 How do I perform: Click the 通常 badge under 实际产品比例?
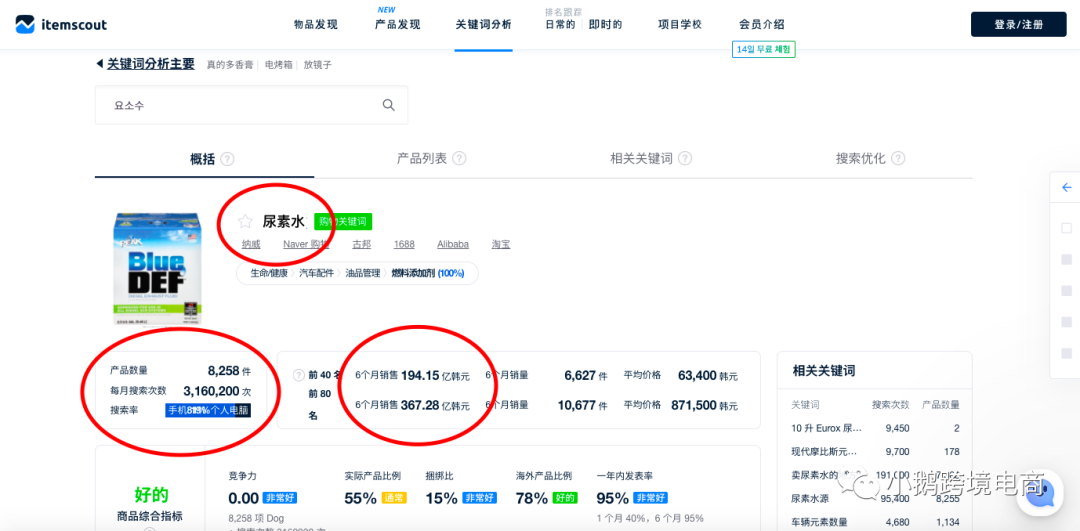click(x=394, y=498)
